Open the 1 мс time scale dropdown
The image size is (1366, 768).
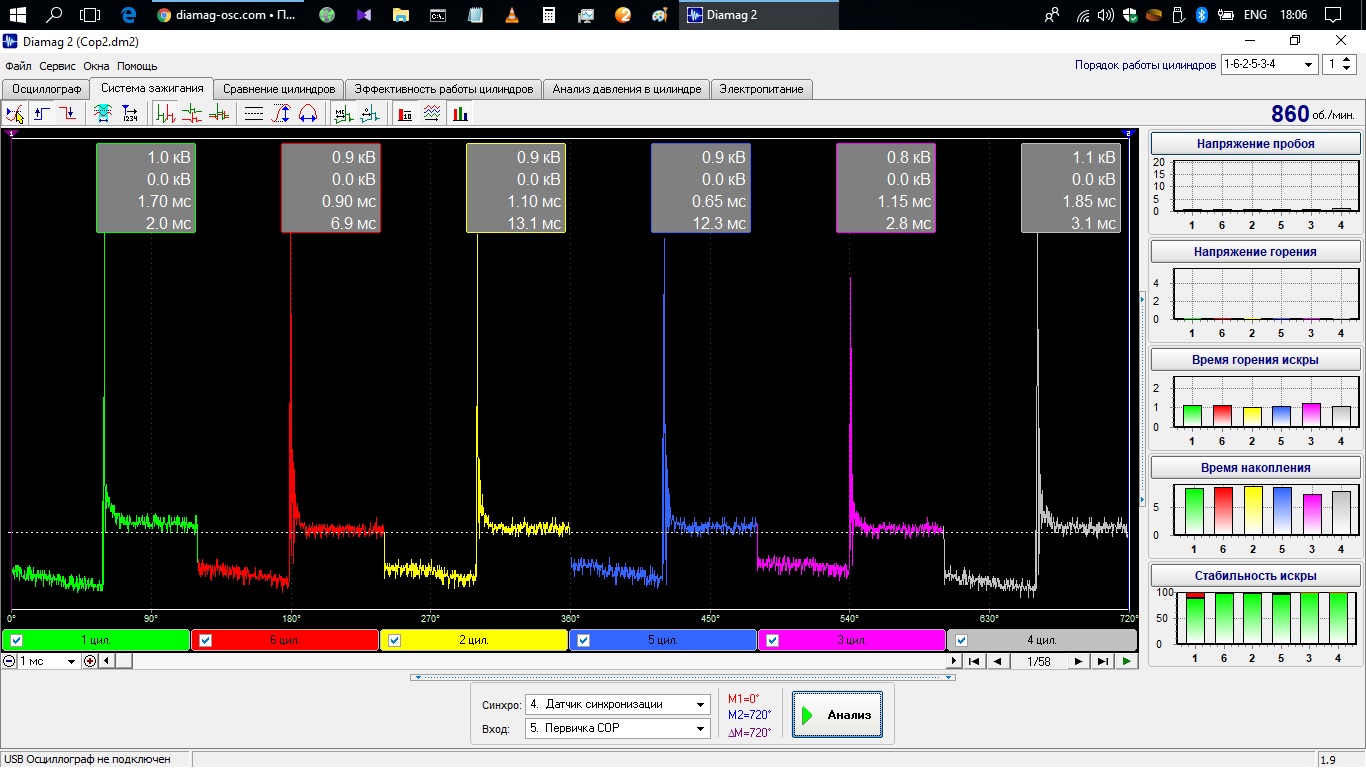point(48,661)
